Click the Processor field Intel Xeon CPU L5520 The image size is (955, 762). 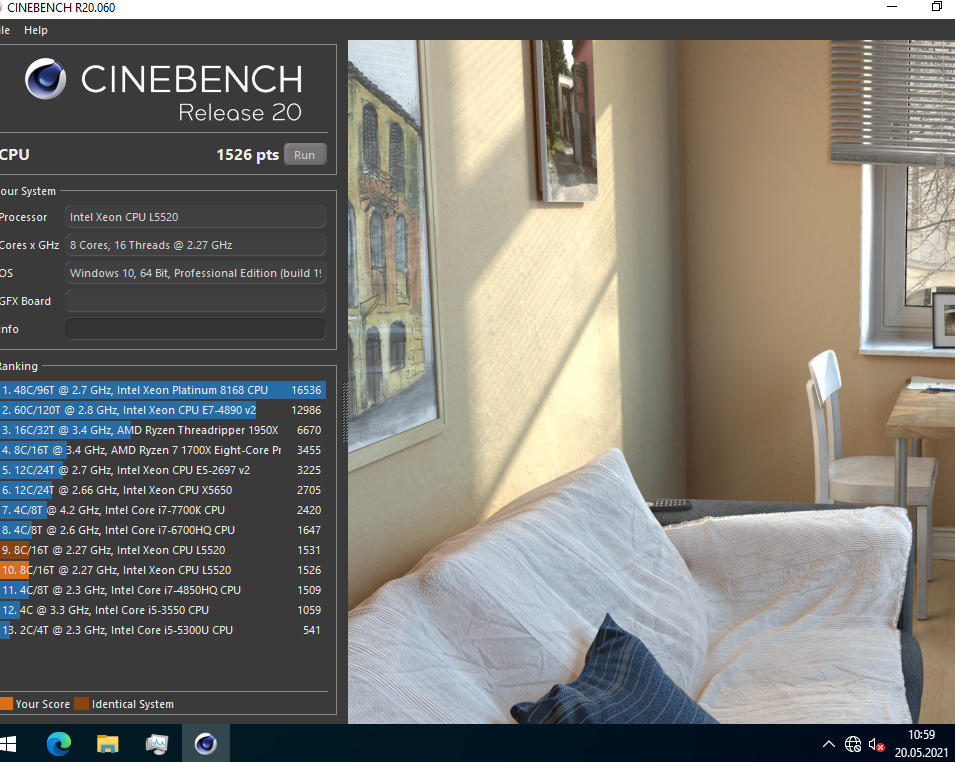click(196, 217)
